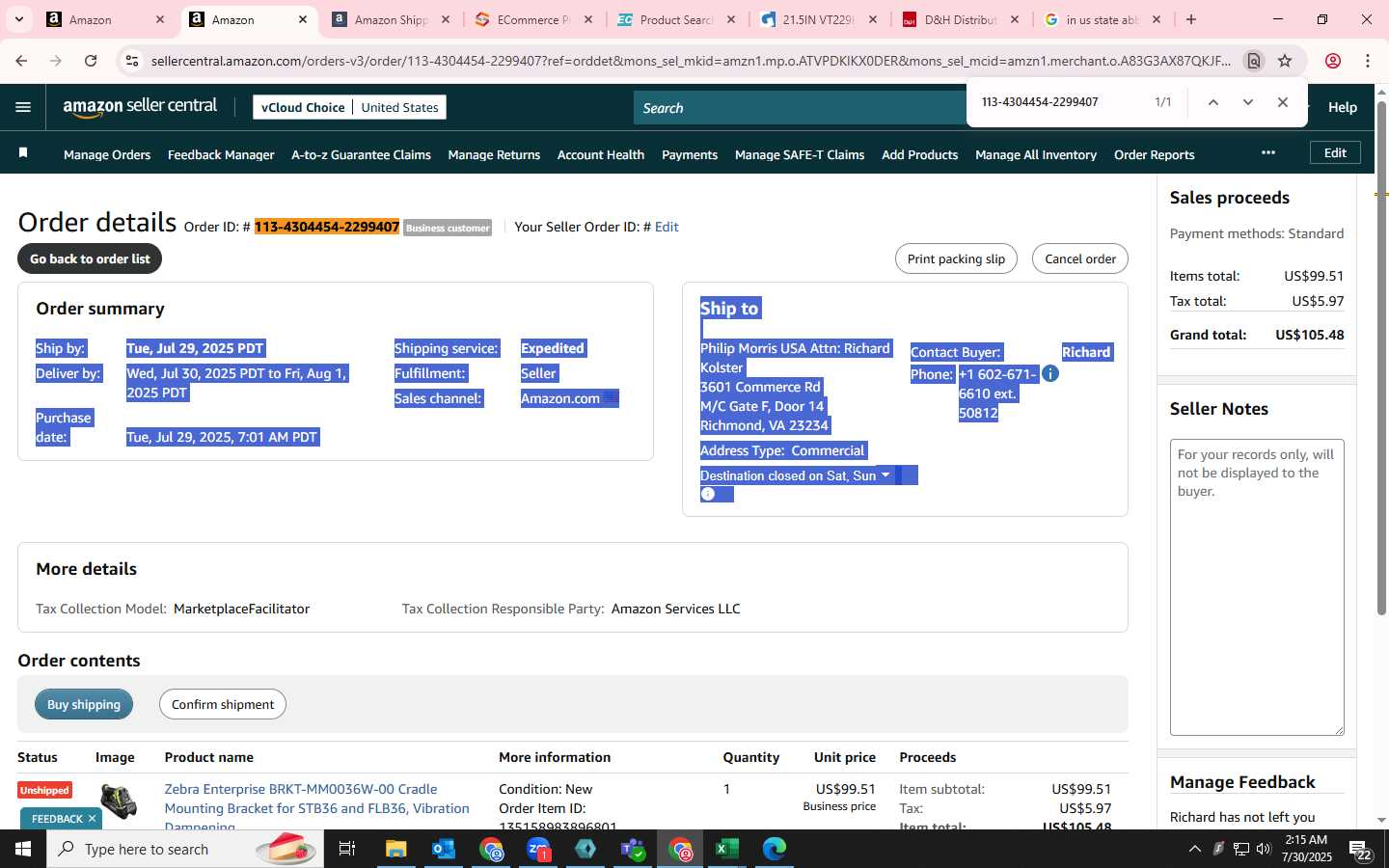Click the site information icon in address bar
This screenshot has width=1389, height=868.
(x=132, y=61)
